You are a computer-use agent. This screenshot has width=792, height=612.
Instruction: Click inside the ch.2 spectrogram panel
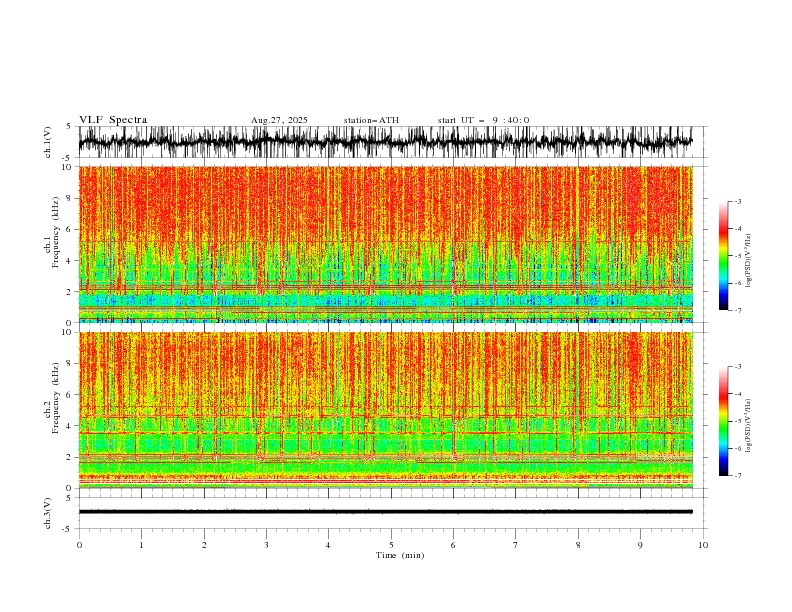pos(385,410)
